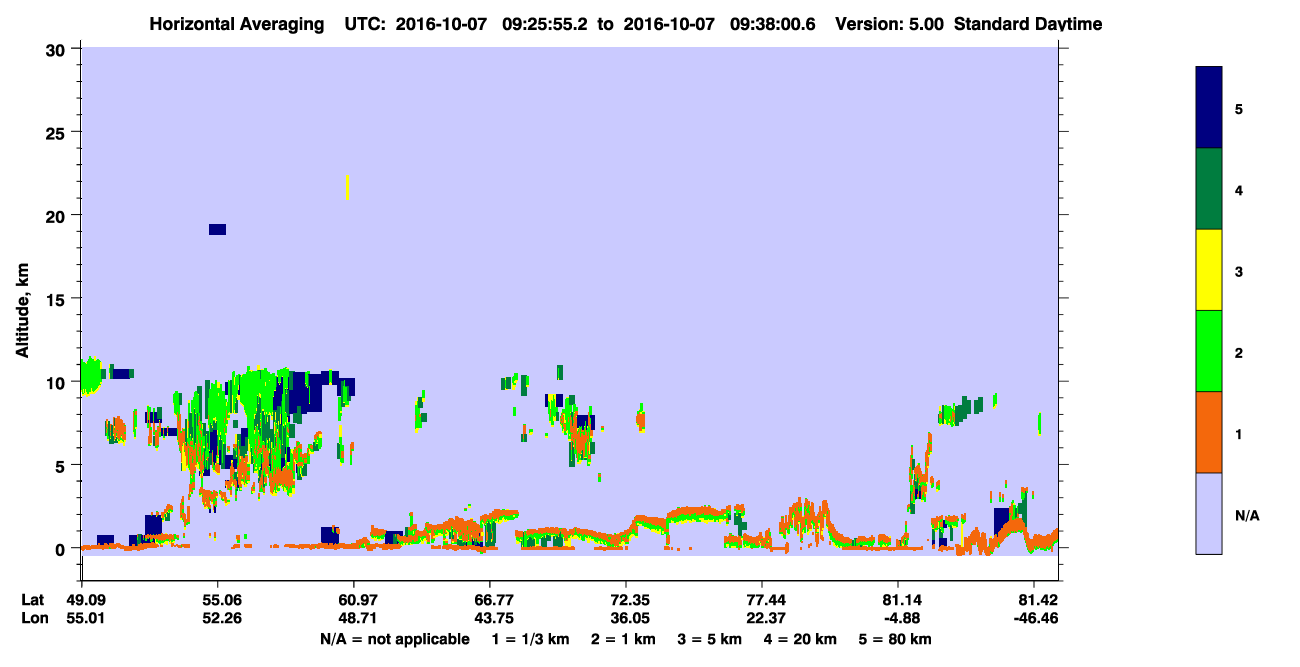This screenshot has height=667, width=1300.
Task: Click the colorbar label '3'
Action: coord(1238,270)
